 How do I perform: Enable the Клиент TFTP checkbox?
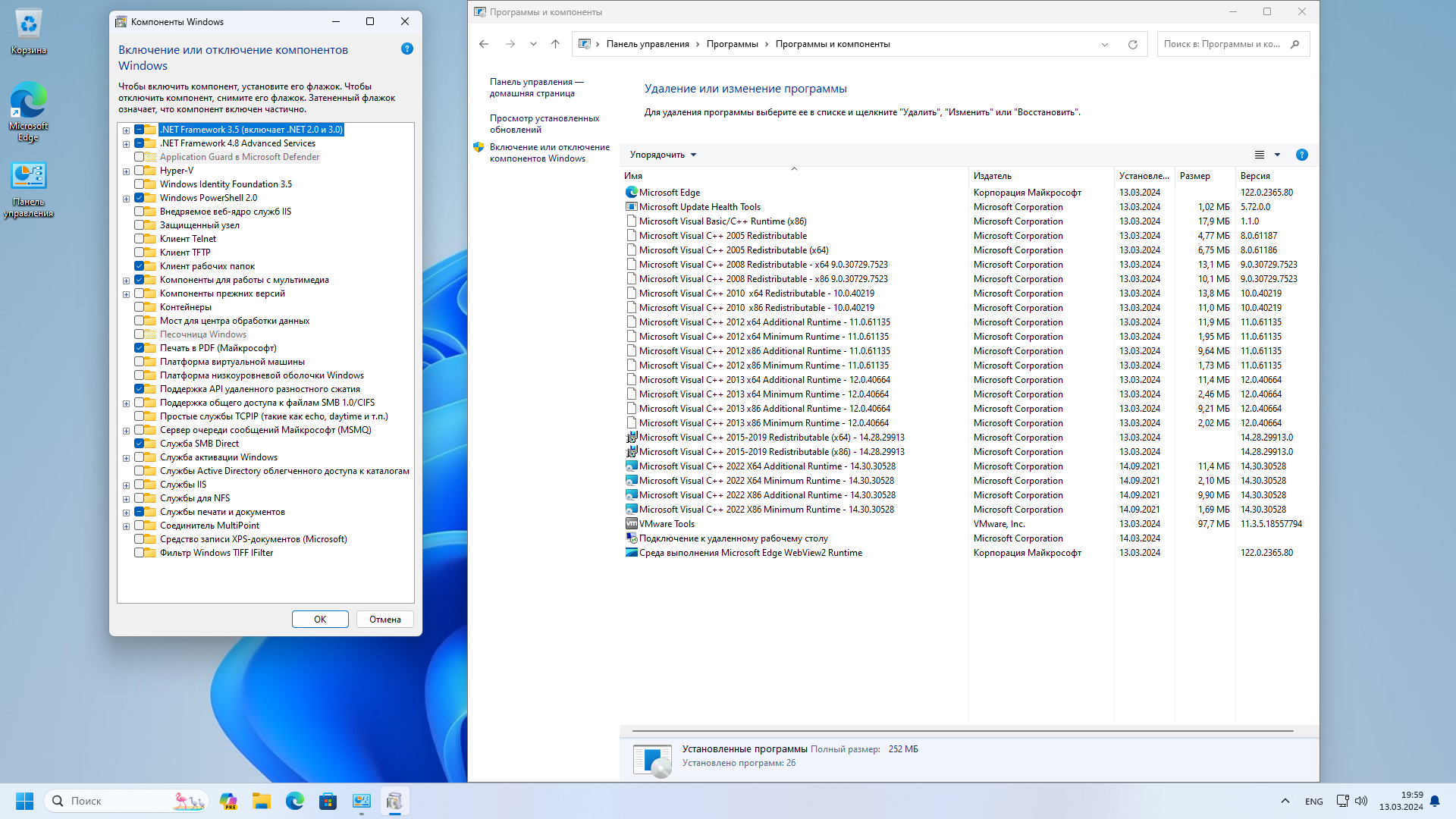tap(140, 253)
